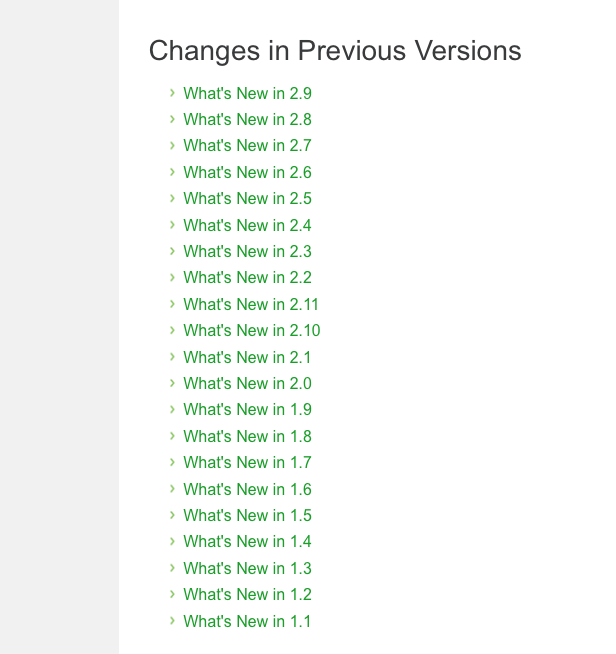616x654 pixels.
Task: Go to What's New in 1.6
Action: click(247, 489)
